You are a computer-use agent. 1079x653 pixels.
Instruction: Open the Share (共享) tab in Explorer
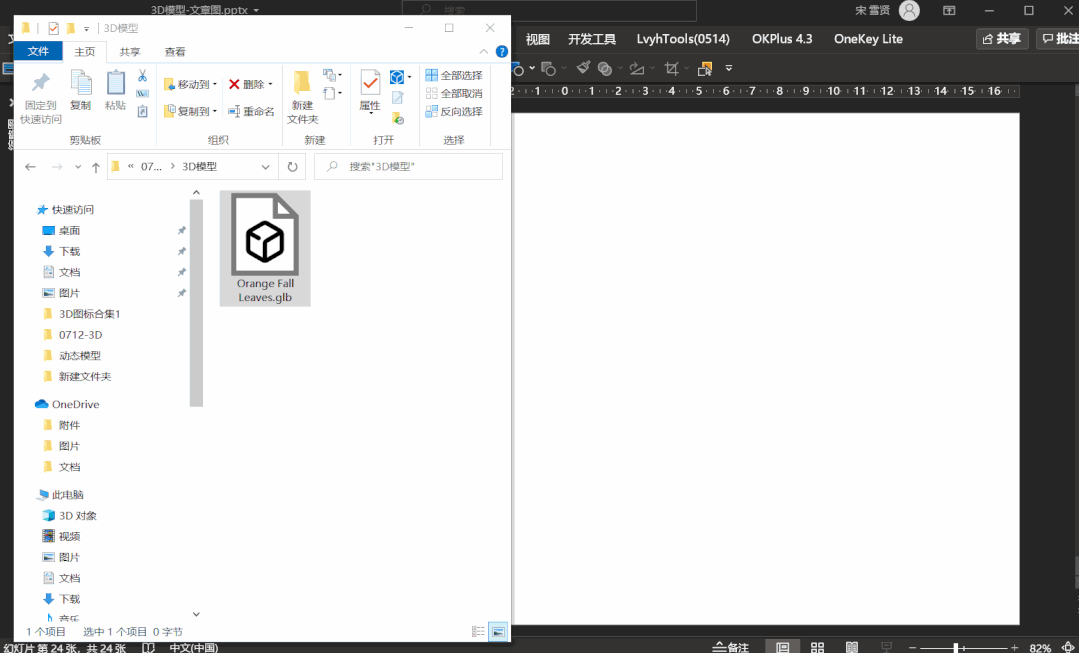(130, 52)
